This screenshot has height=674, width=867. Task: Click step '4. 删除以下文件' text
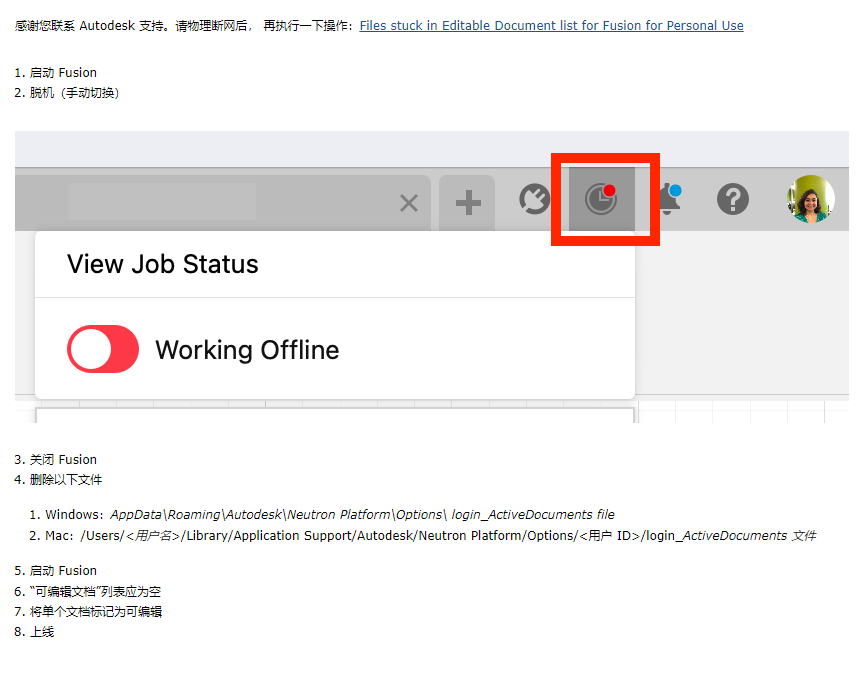(x=58, y=479)
